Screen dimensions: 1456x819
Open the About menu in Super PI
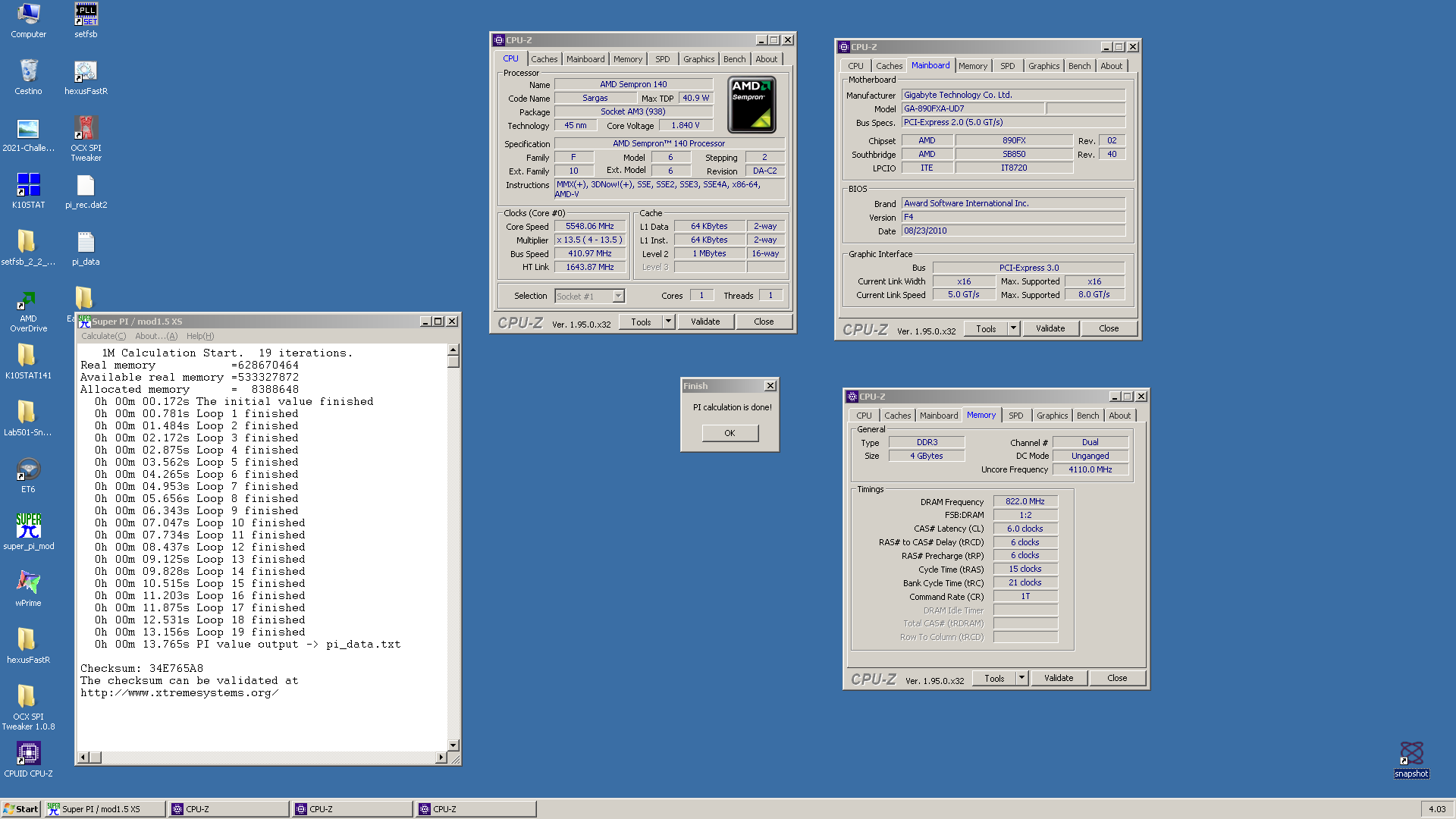coord(155,336)
